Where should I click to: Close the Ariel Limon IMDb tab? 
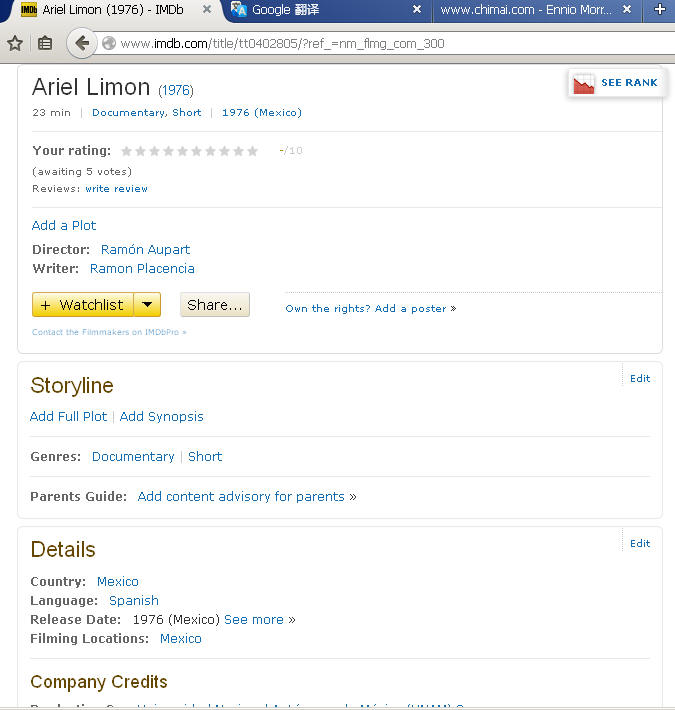point(206,9)
